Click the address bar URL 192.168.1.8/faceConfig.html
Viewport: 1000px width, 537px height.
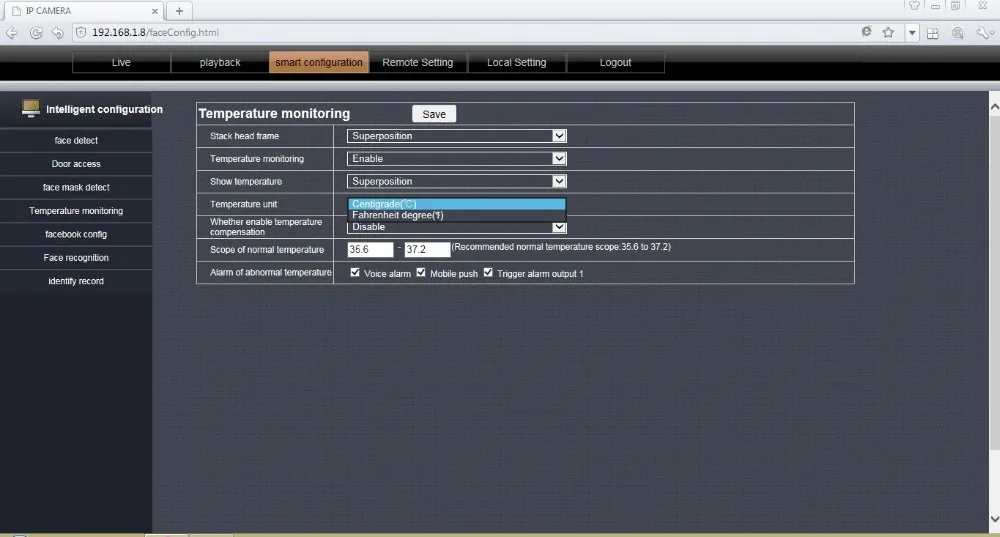tap(155, 33)
